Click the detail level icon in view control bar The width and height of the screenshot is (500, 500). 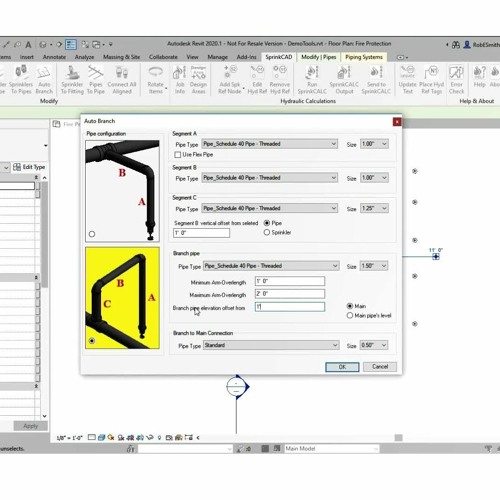(x=92, y=437)
